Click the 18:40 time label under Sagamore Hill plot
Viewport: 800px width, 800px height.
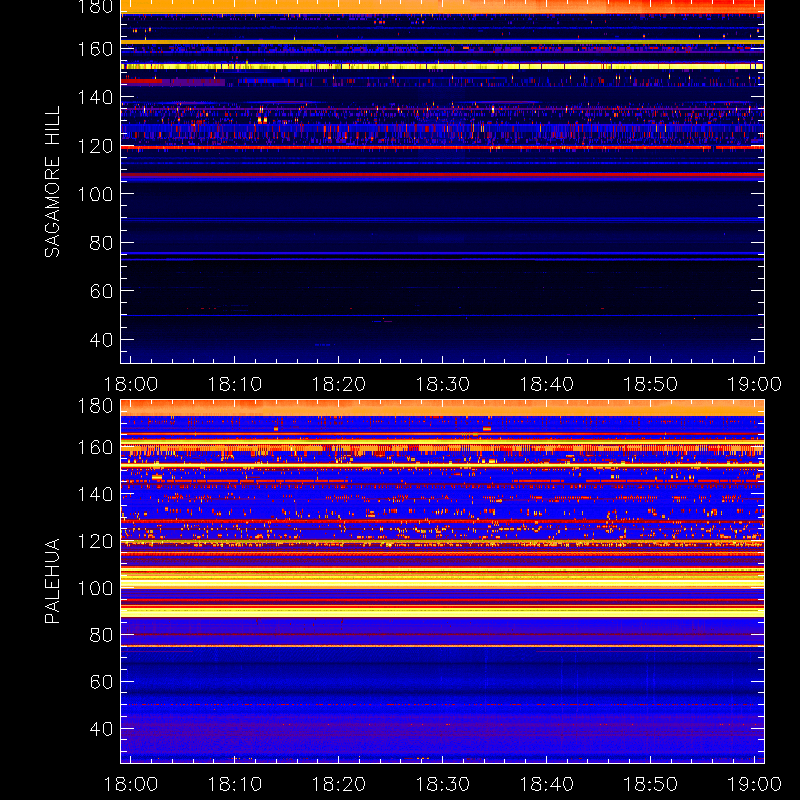[546, 384]
